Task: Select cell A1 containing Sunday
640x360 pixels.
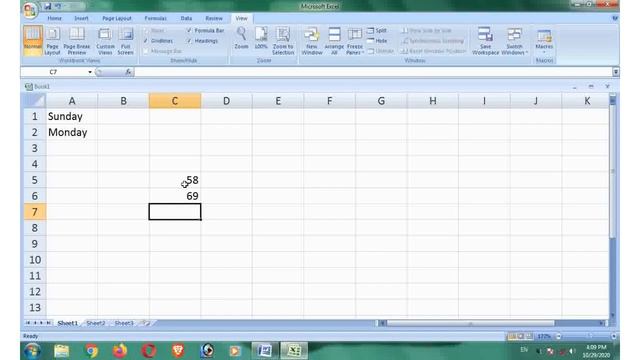Action: pyautogui.click(x=71, y=116)
